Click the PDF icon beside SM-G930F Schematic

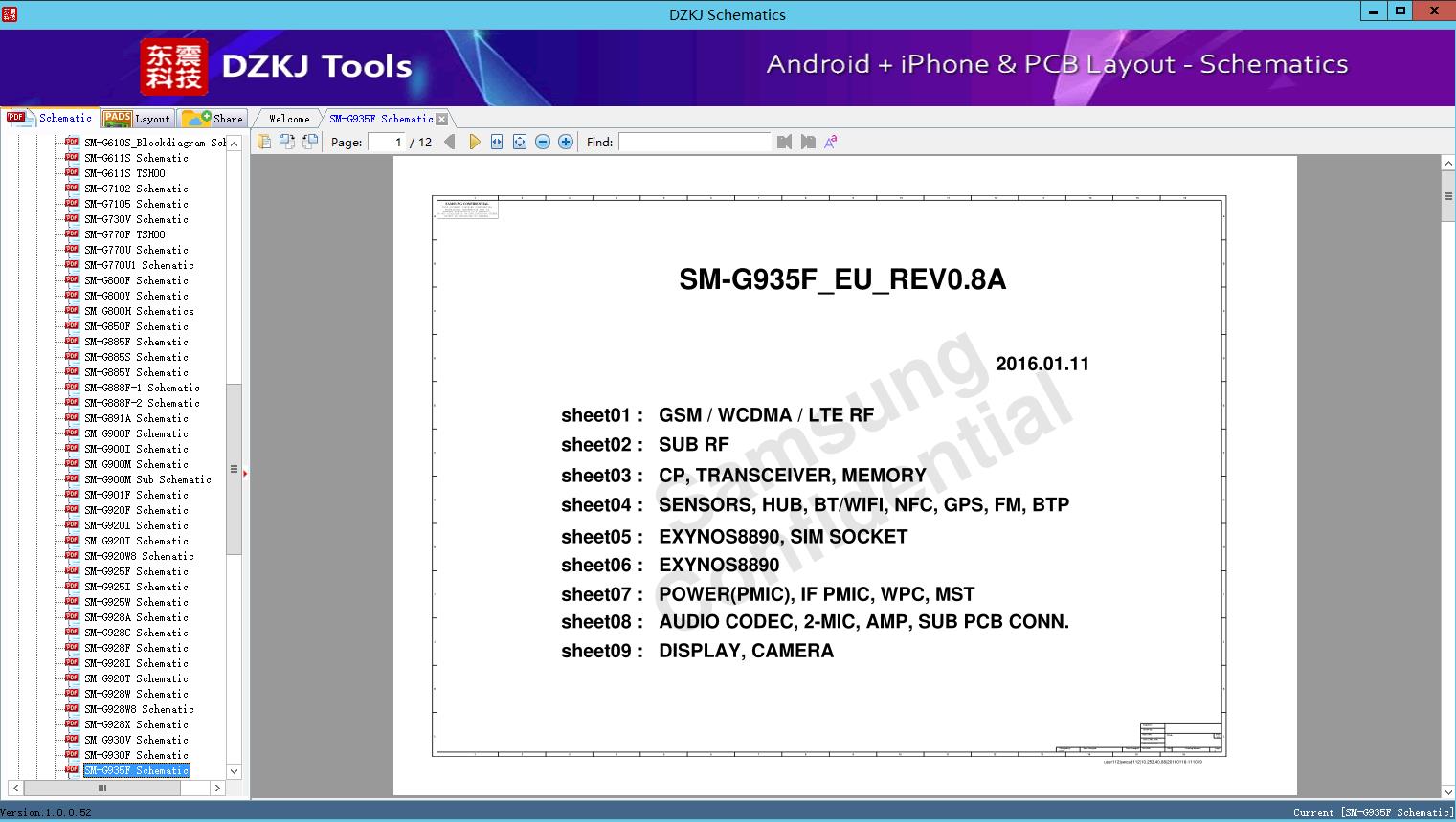[x=72, y=754]
